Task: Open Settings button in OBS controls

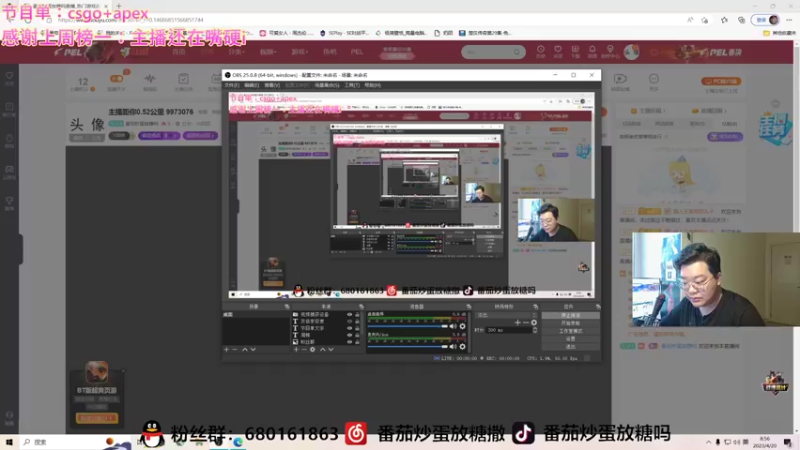Action: [570, 338]
